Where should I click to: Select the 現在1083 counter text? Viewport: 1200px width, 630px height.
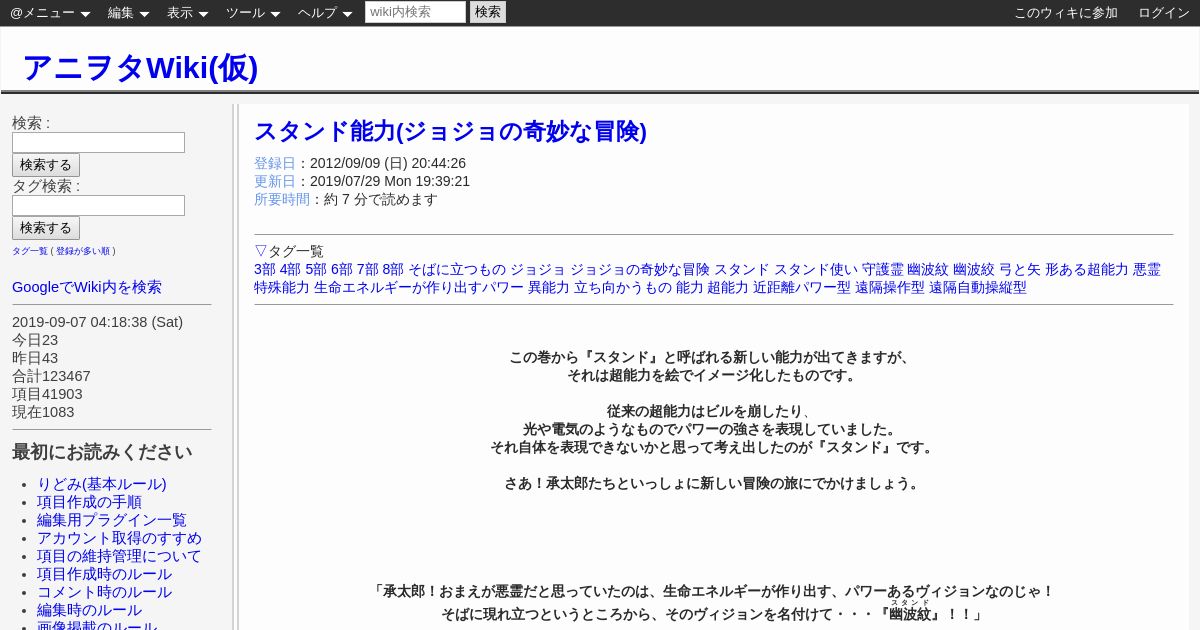click(43, 412)
